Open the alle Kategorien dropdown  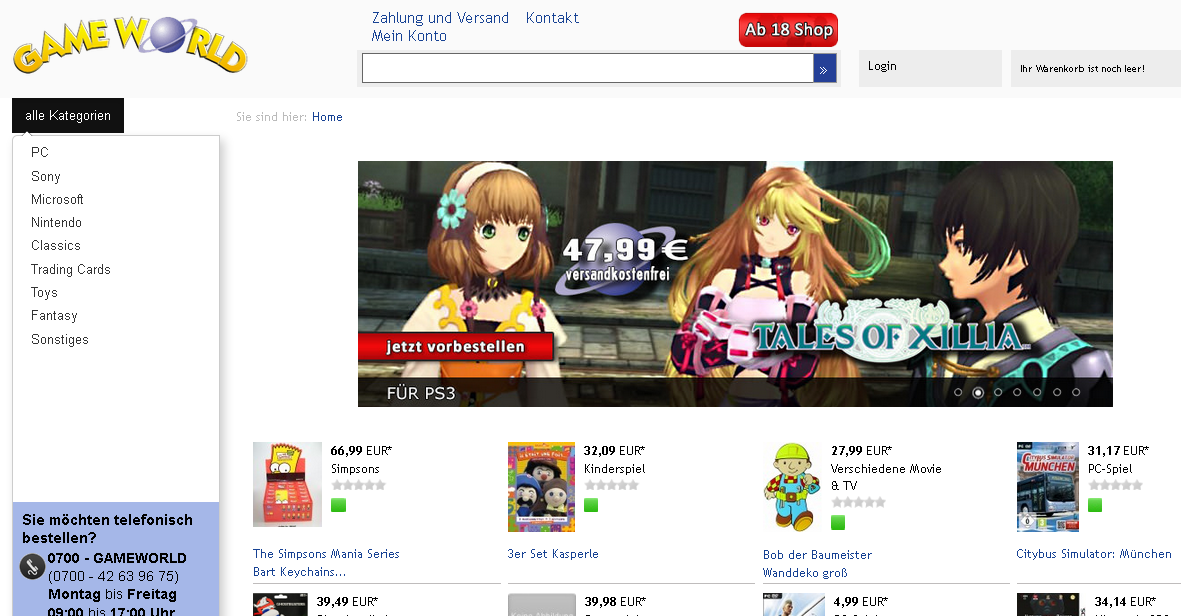[68, 115]
